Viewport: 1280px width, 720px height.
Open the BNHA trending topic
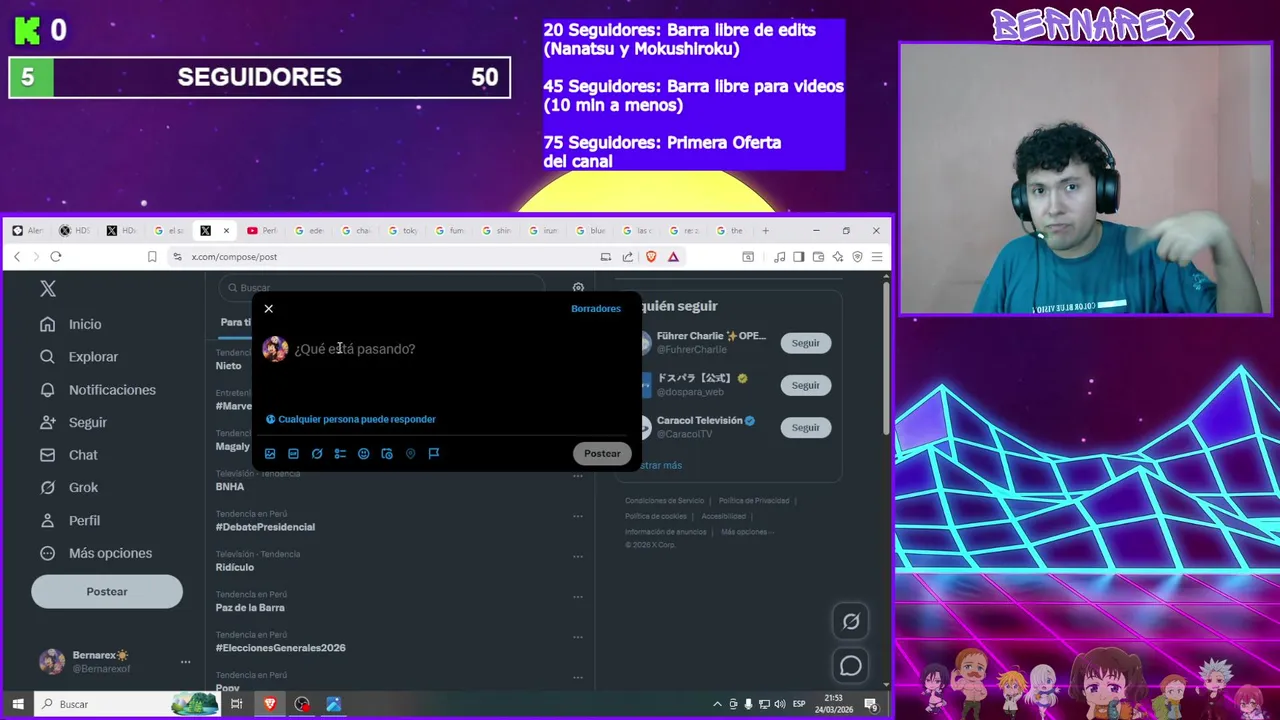[x=230, y=487]
